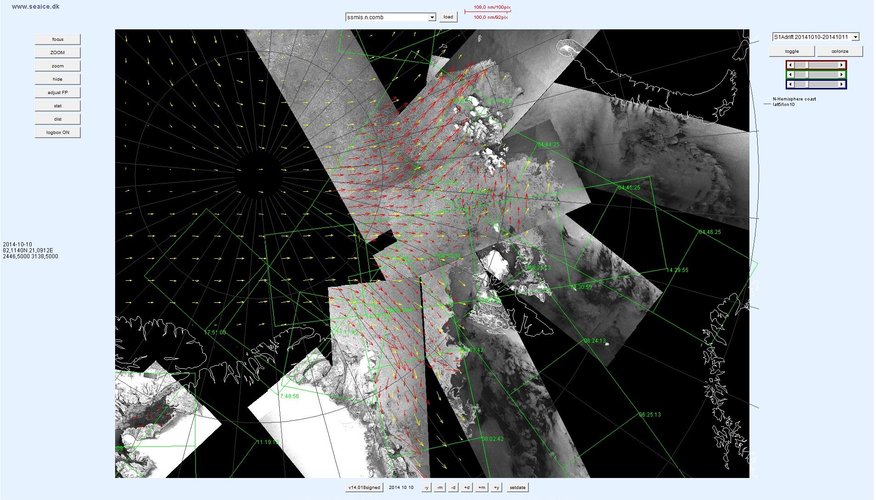Click the setdate button
The height and width of the screenshot is (500, 876).
[x=517, y=488]
